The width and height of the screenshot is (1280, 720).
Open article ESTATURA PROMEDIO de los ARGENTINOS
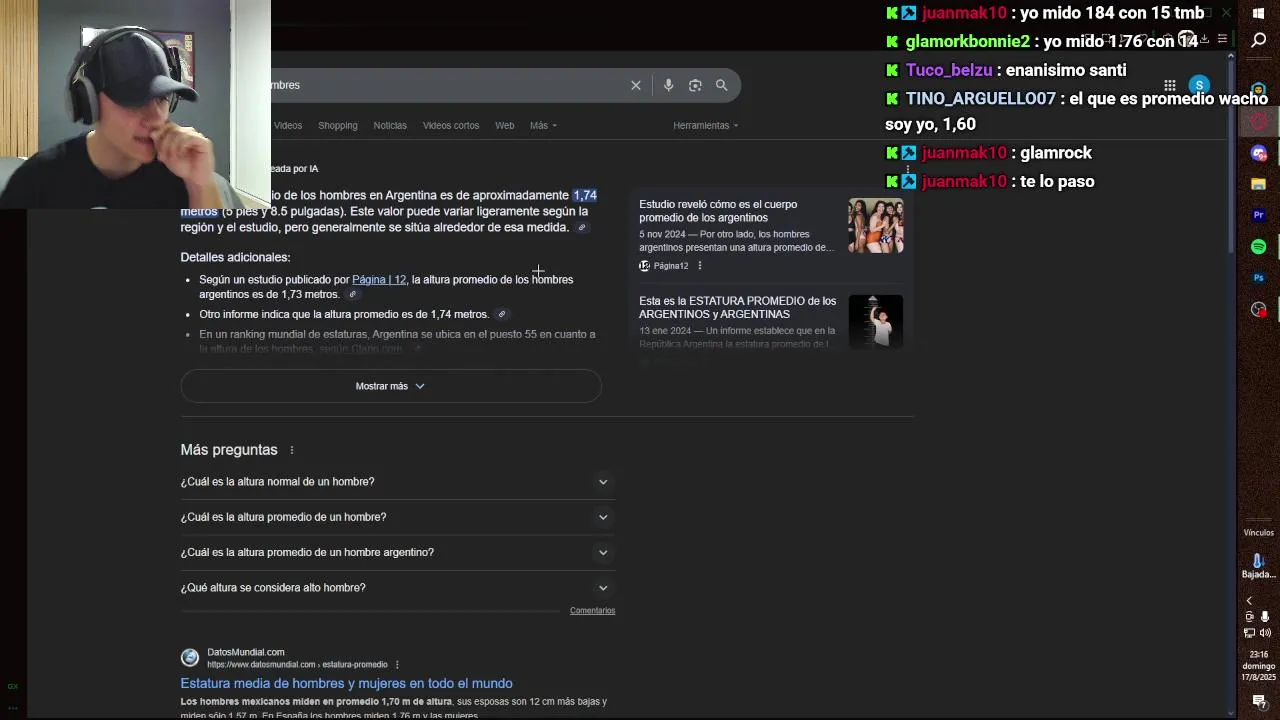coord(738,307)
